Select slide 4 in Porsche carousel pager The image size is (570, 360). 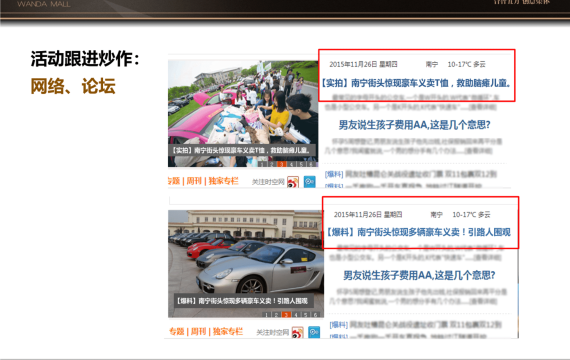pos(296,315)
